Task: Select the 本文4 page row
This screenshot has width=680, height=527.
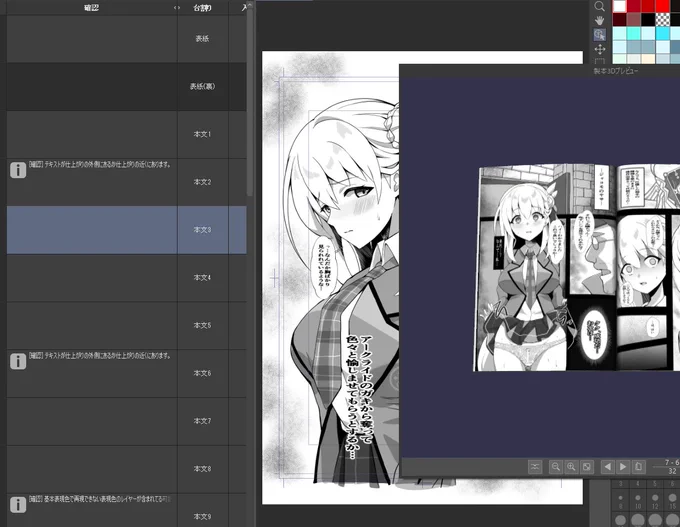Action: click(x=127, y=278)
